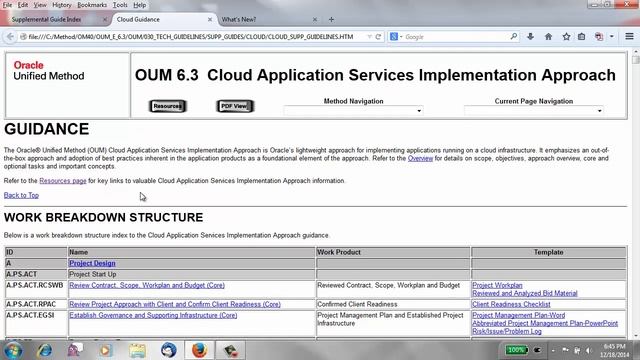The image size is (640, 360).
Task: Close the Cloud Guidance tab
Action: pyautogui.click(x=210, y=19)
